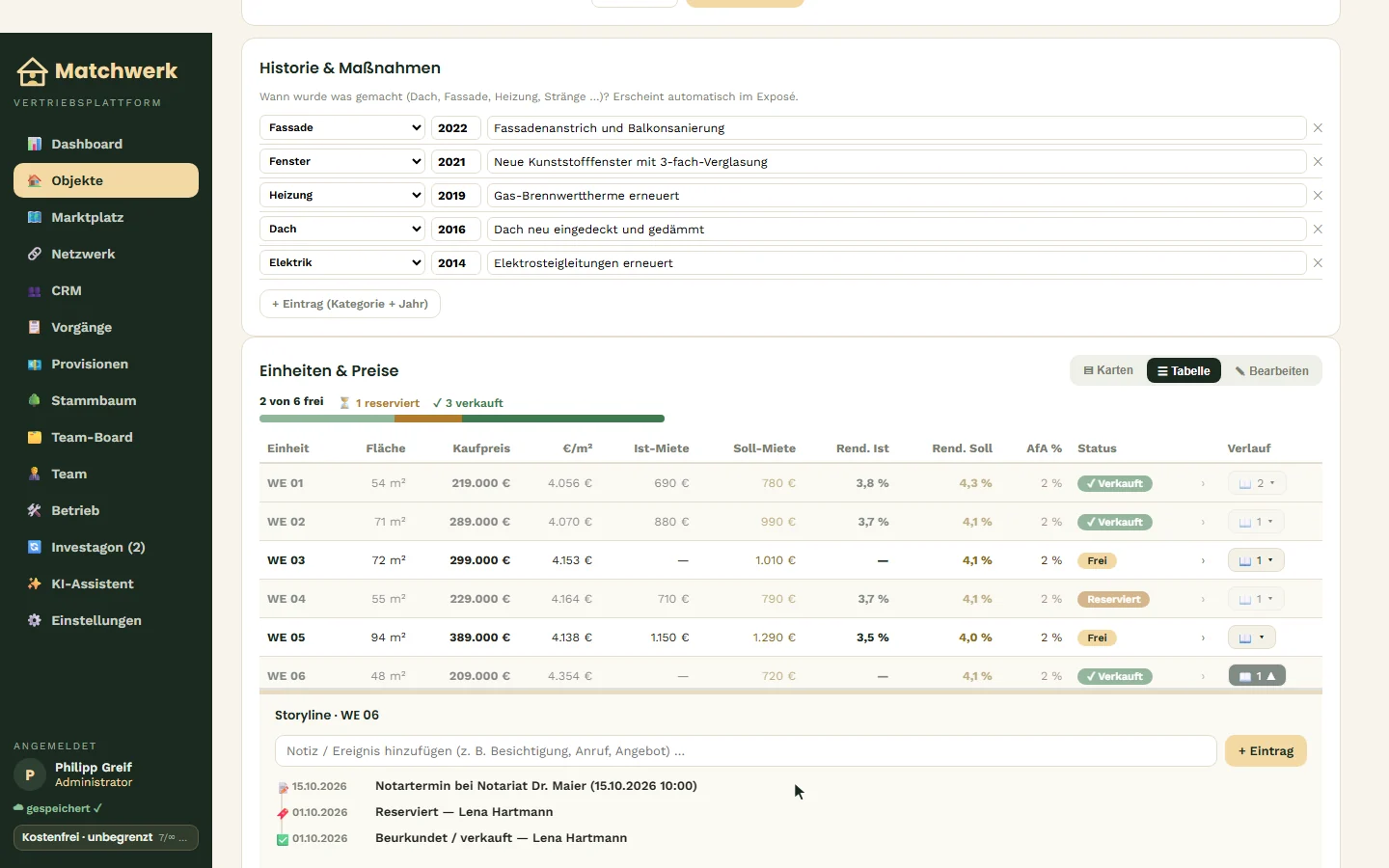Click the Vorgänge clipboard icon
This screenshot has width=1389, height=868.
(x=35, y=327)
